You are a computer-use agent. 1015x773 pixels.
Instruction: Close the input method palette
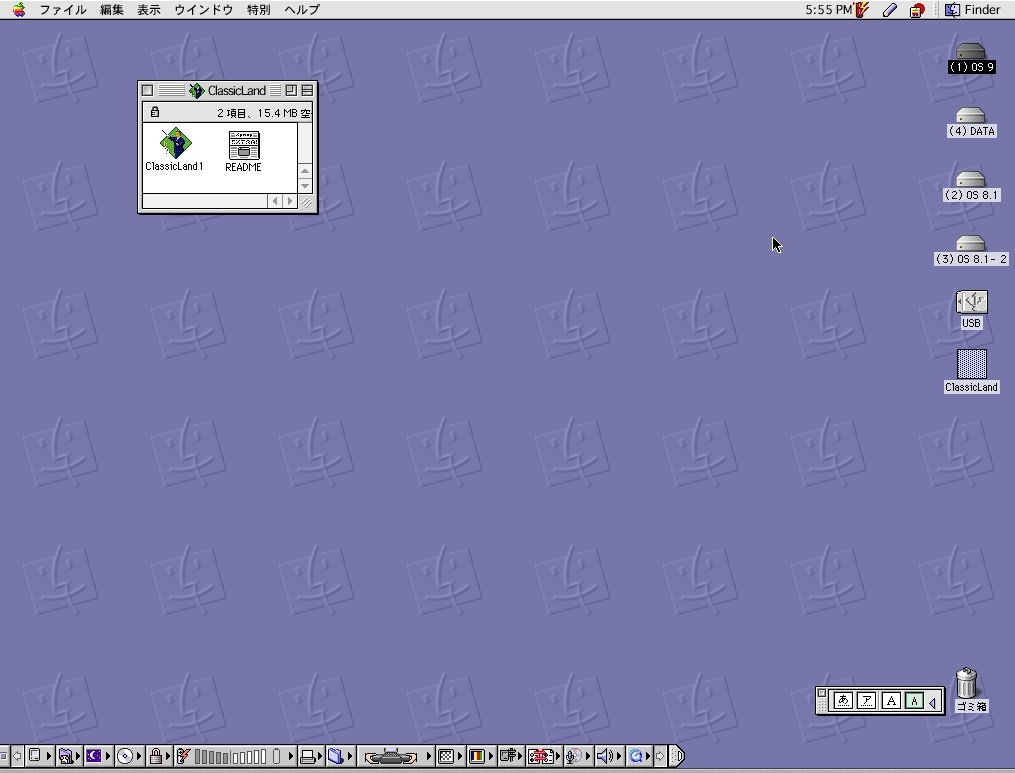pyautogui.click(x=822, y=693)
